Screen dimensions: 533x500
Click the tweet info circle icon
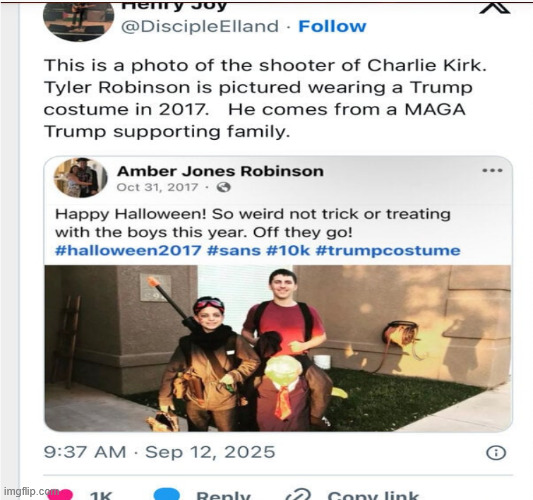pos(496,453)
